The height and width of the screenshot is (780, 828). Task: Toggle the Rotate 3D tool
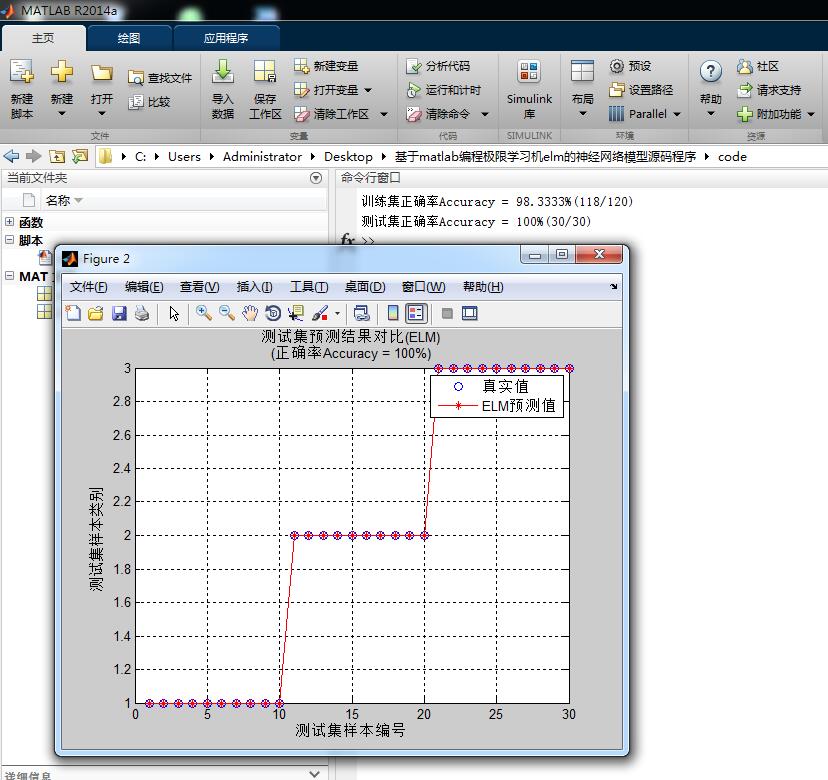click(273, 313)
